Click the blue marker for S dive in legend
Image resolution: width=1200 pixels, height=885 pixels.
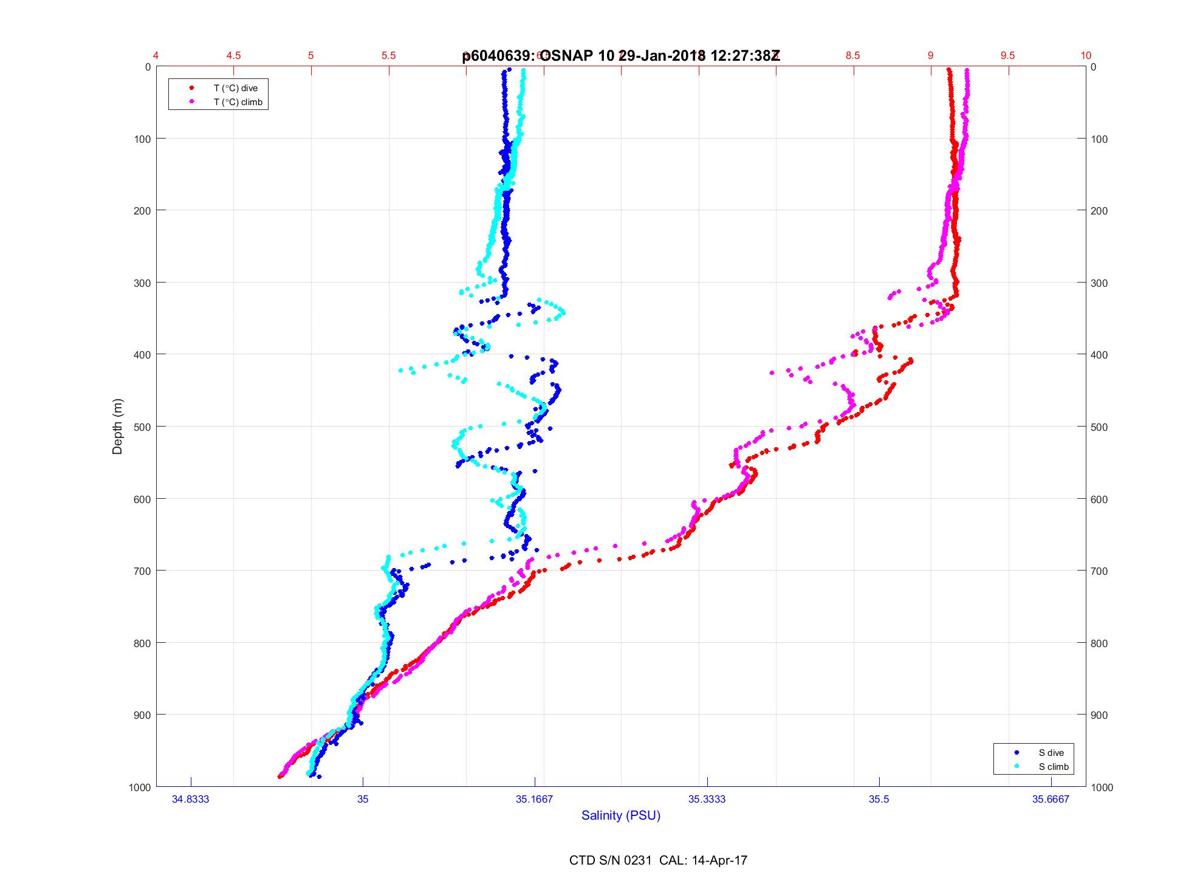click(x=1016, y=752)
